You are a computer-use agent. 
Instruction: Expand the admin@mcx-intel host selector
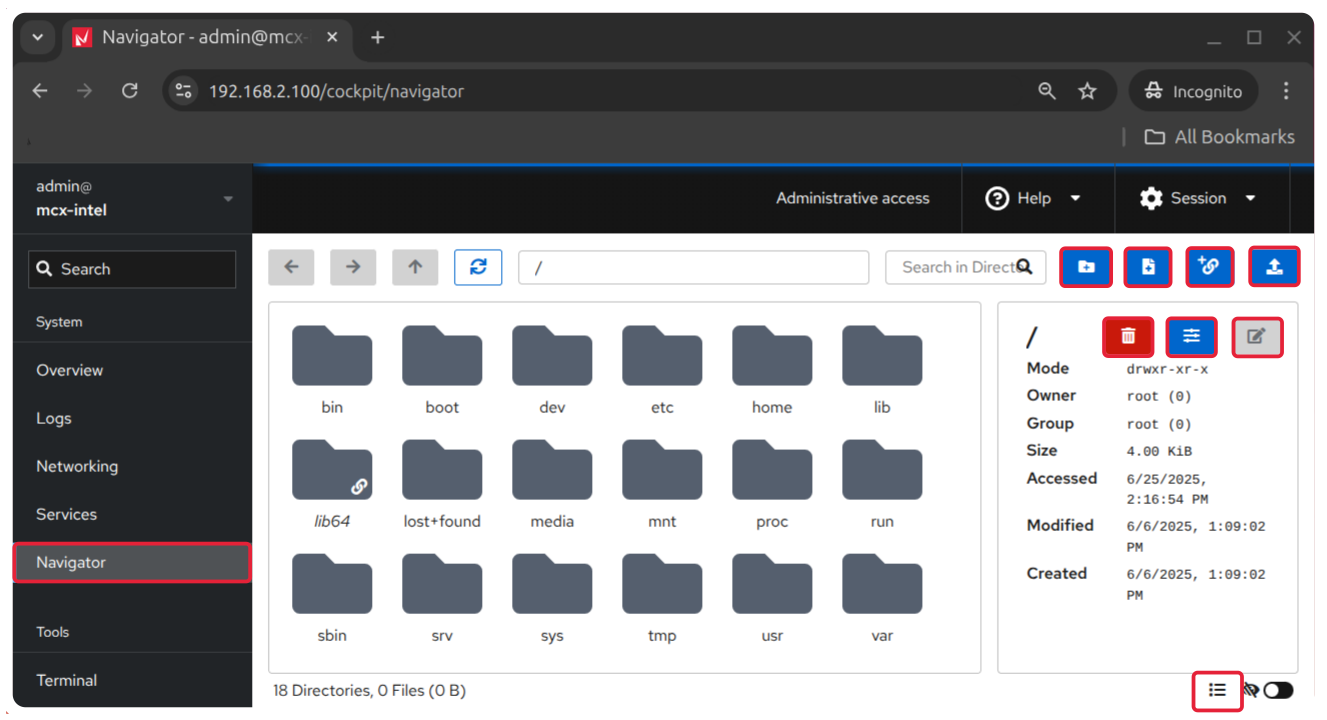132,198
